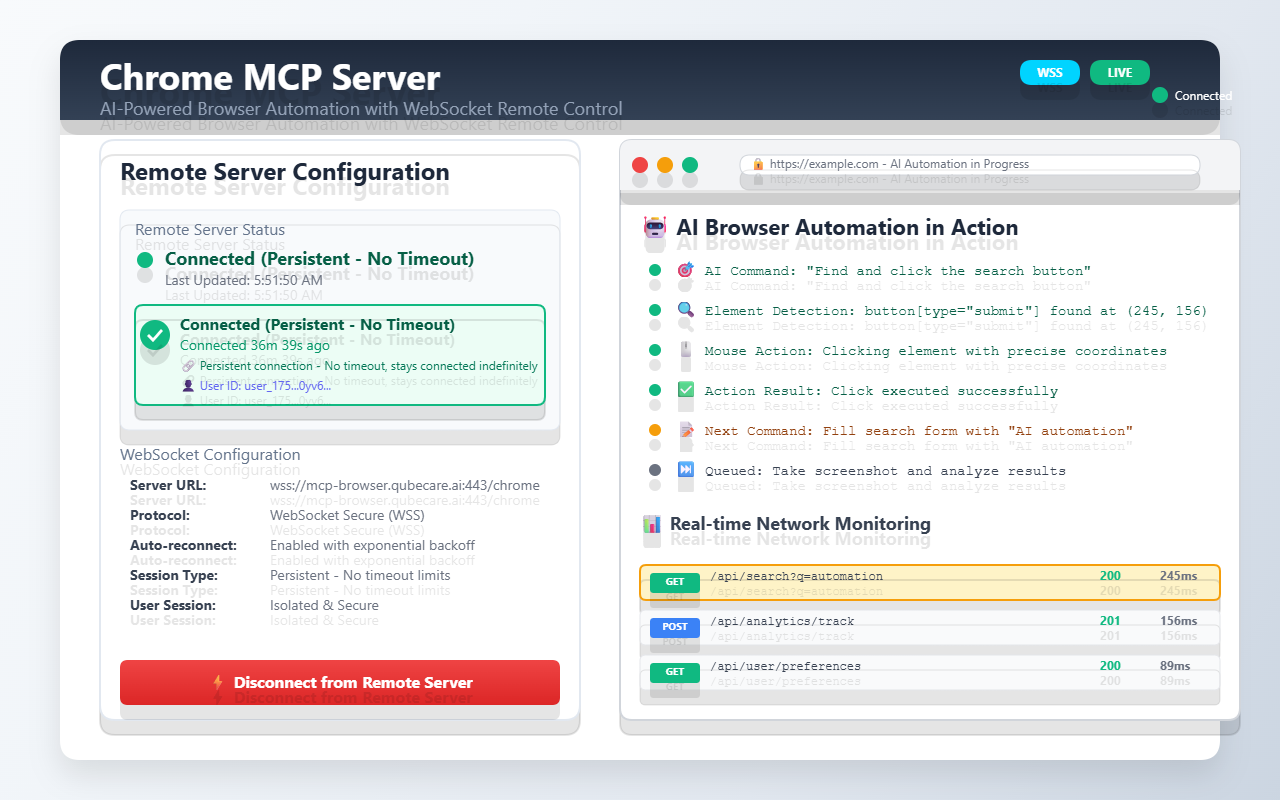
Task: Click the browser address bar showing example.com
Action: pos(970,163)
